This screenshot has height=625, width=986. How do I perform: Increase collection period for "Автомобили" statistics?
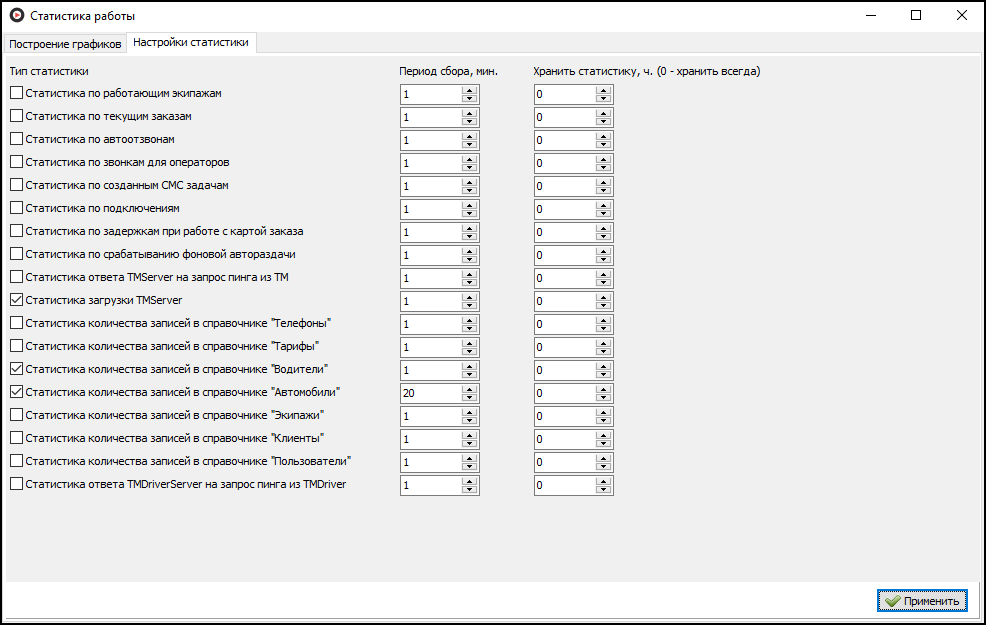[x=470, y=389]
